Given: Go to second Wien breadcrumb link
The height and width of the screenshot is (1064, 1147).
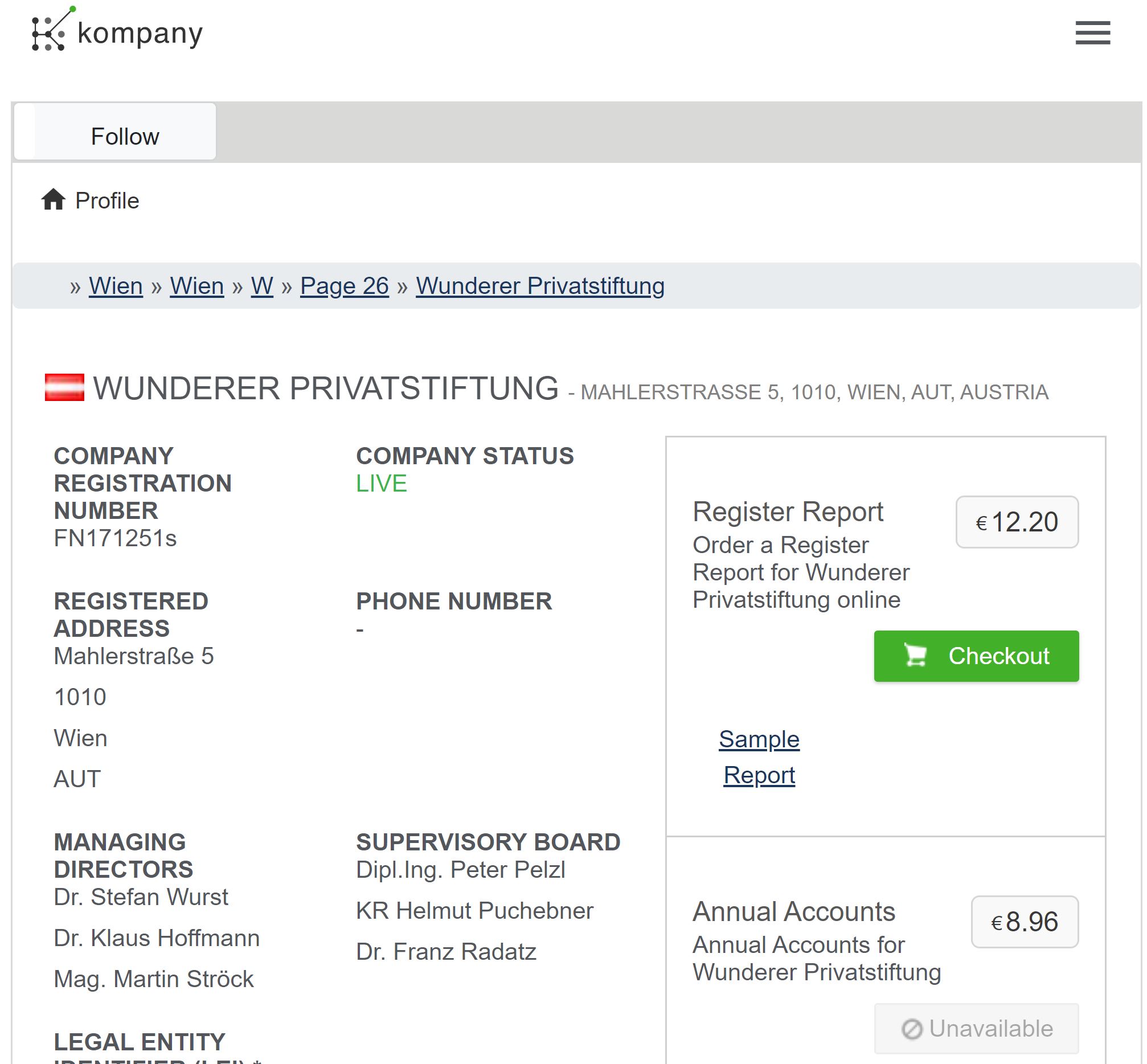Looking at the screenshot, I should tap(197, 286).
